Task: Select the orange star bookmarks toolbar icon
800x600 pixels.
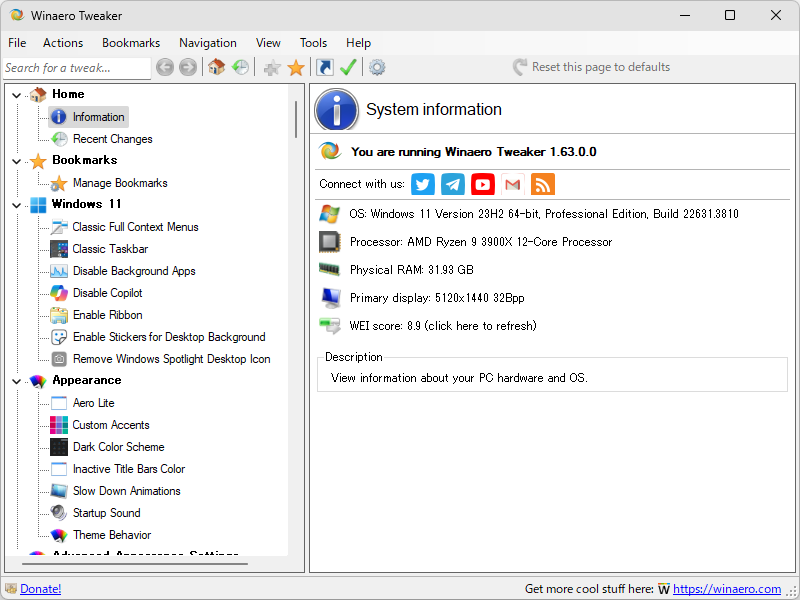Action: [x=296, y=67]
